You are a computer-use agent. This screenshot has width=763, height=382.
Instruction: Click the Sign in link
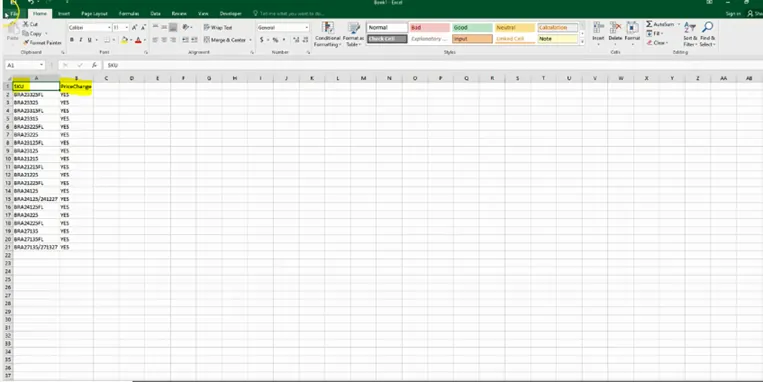pyautogui.click(x=733, y=14)
